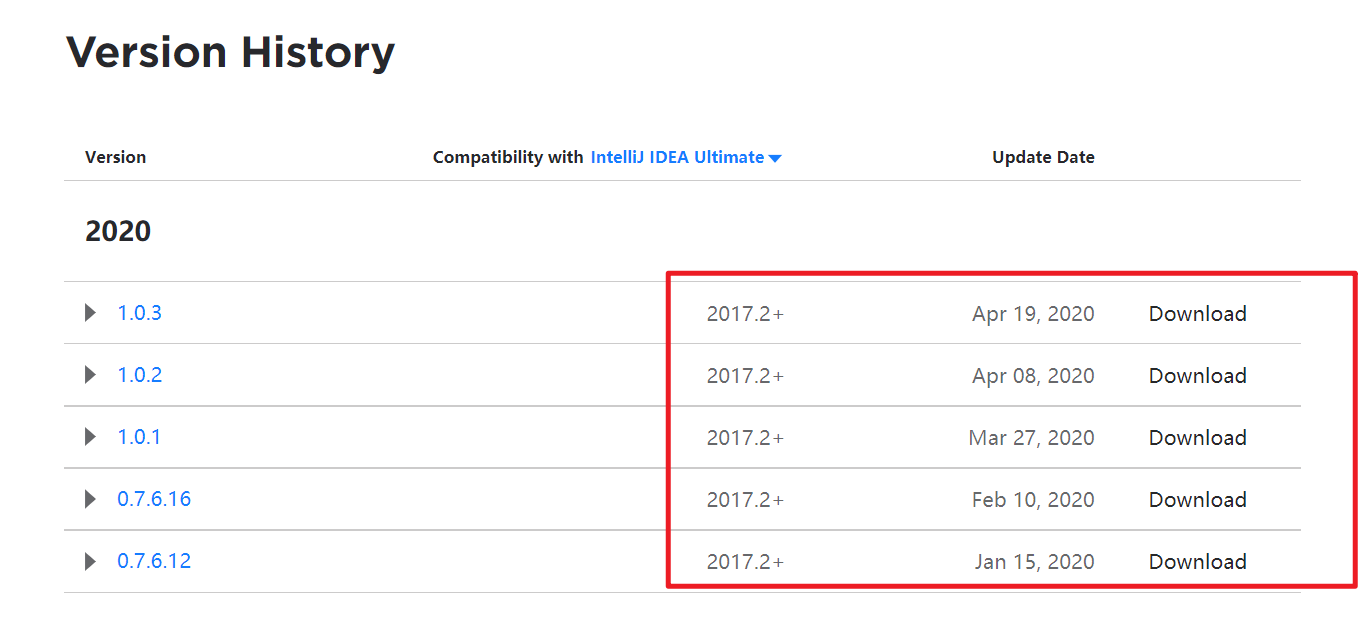The width and height of the screenshot is (1370, 620).
Task: Open the IntelliJ IDEA Ultimate compatibility dropdown
Action: tap(686, 157)
